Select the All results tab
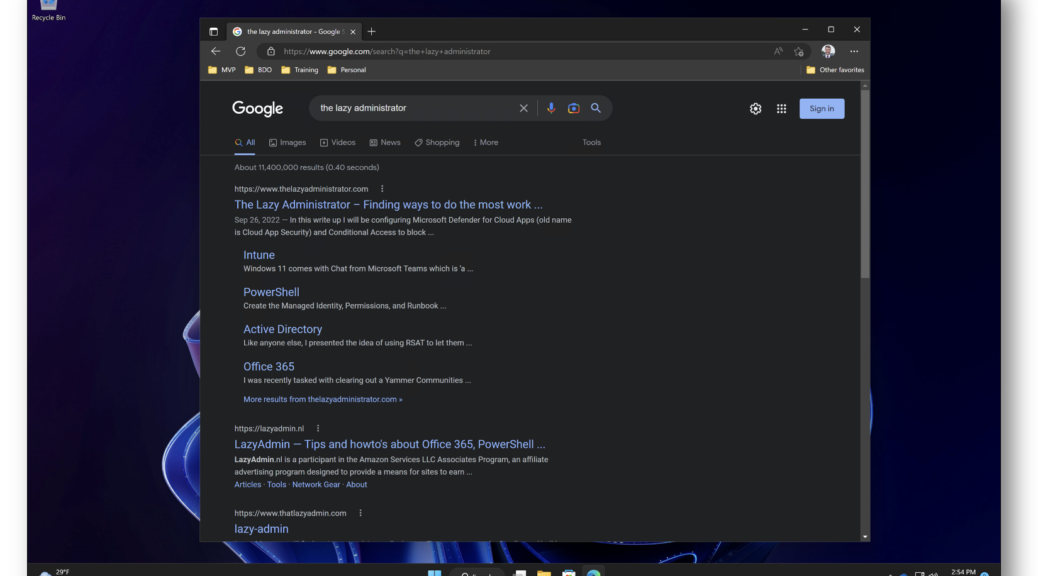Viewport: 1038px width, 576px height. click(x=245, y=142)
